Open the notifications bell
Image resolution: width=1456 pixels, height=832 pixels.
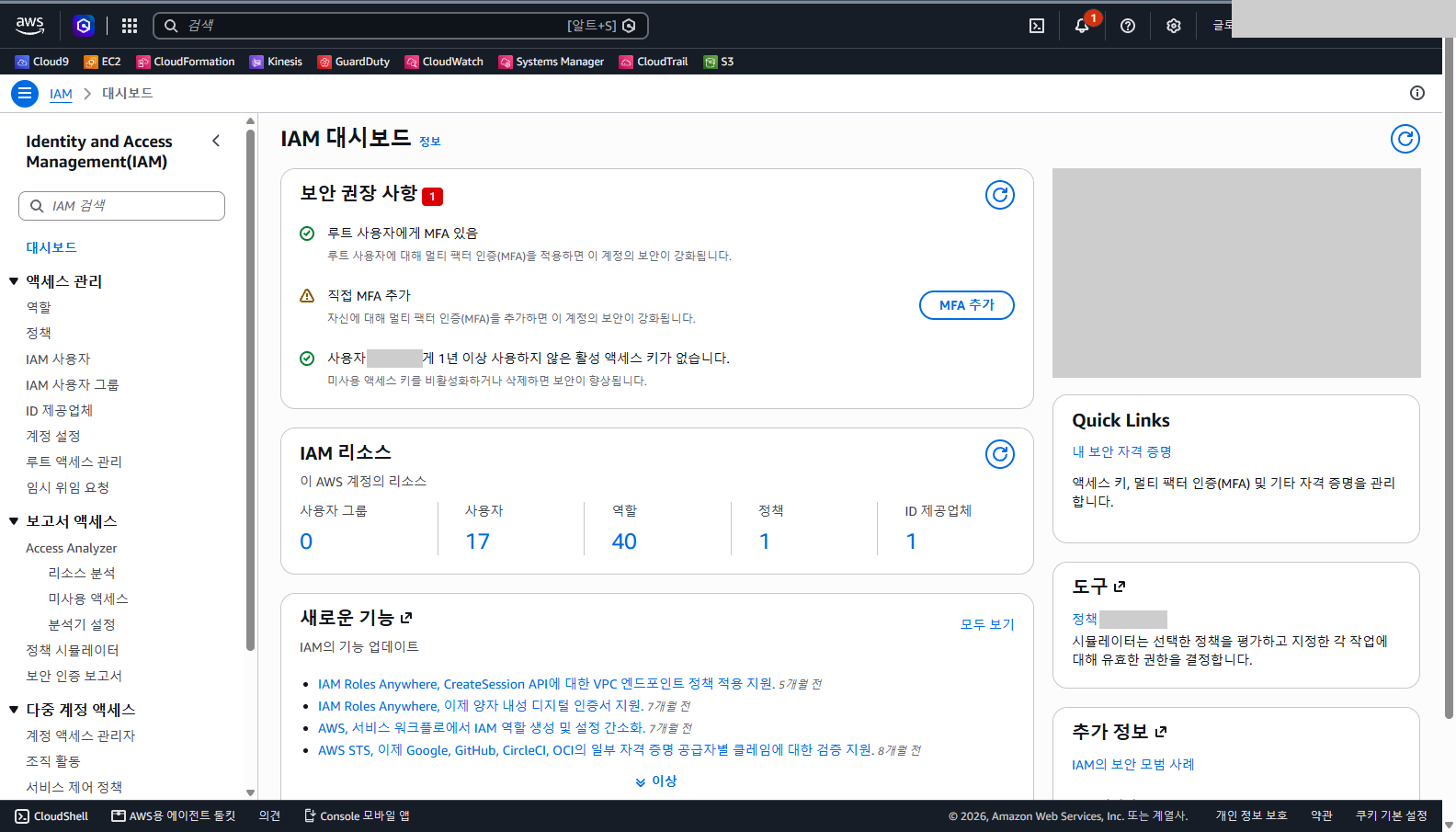click(x=1082, y=26)
